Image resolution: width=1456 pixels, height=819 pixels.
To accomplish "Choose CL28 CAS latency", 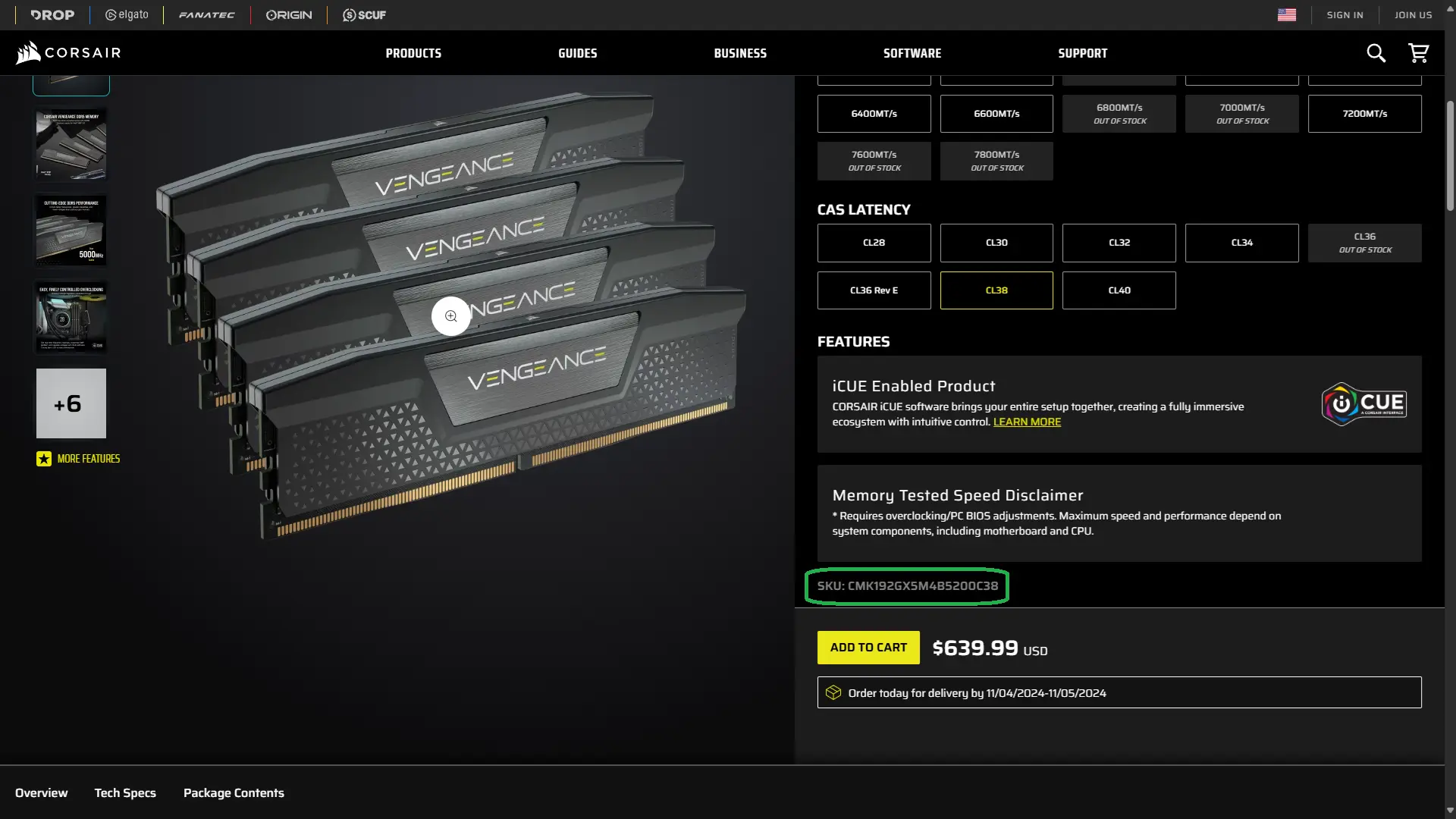I will [x=874, y=243].
